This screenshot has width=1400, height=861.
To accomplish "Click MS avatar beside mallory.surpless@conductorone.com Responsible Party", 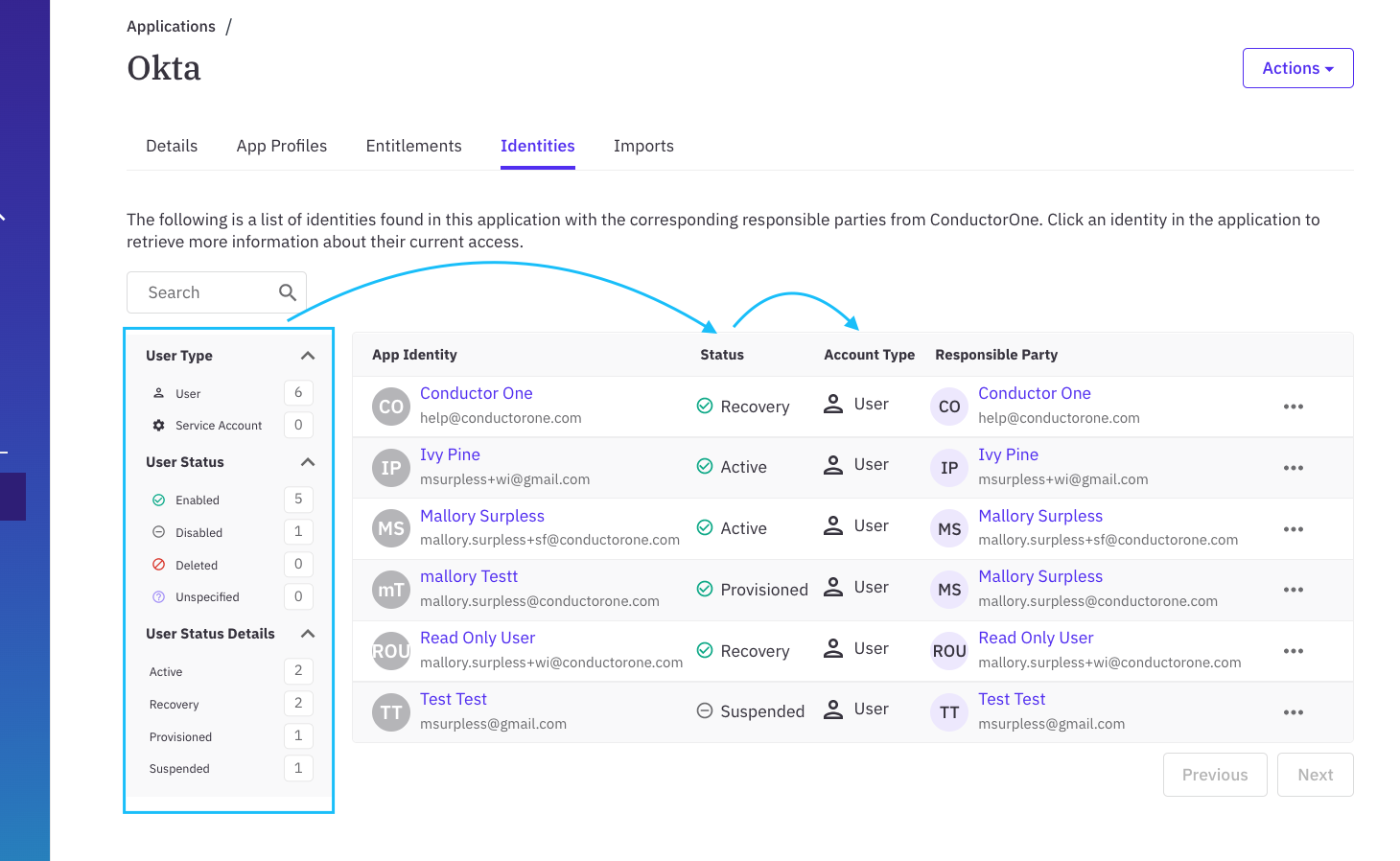I will tap(949, 590).
